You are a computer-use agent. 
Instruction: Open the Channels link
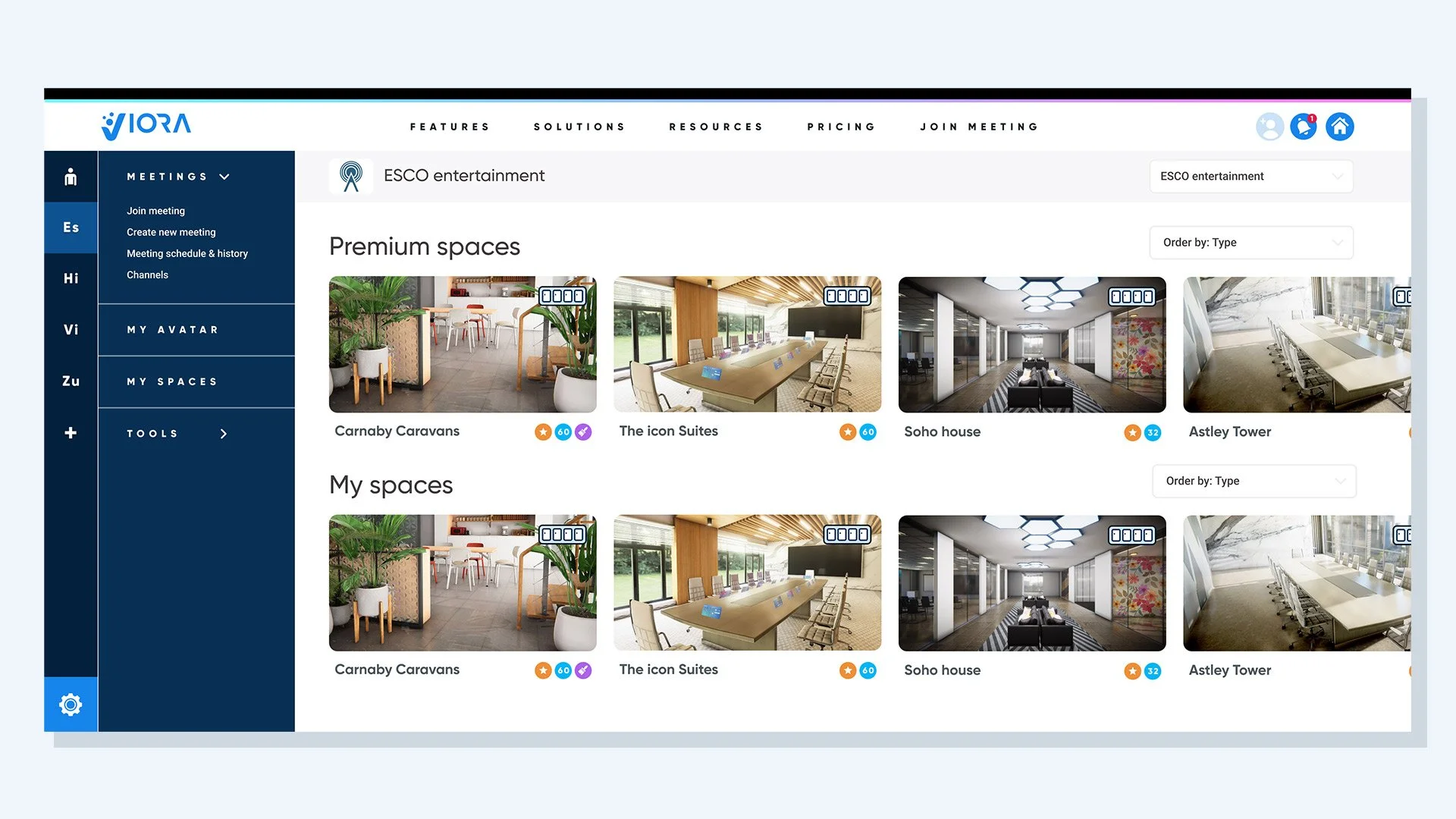(147, 275)
